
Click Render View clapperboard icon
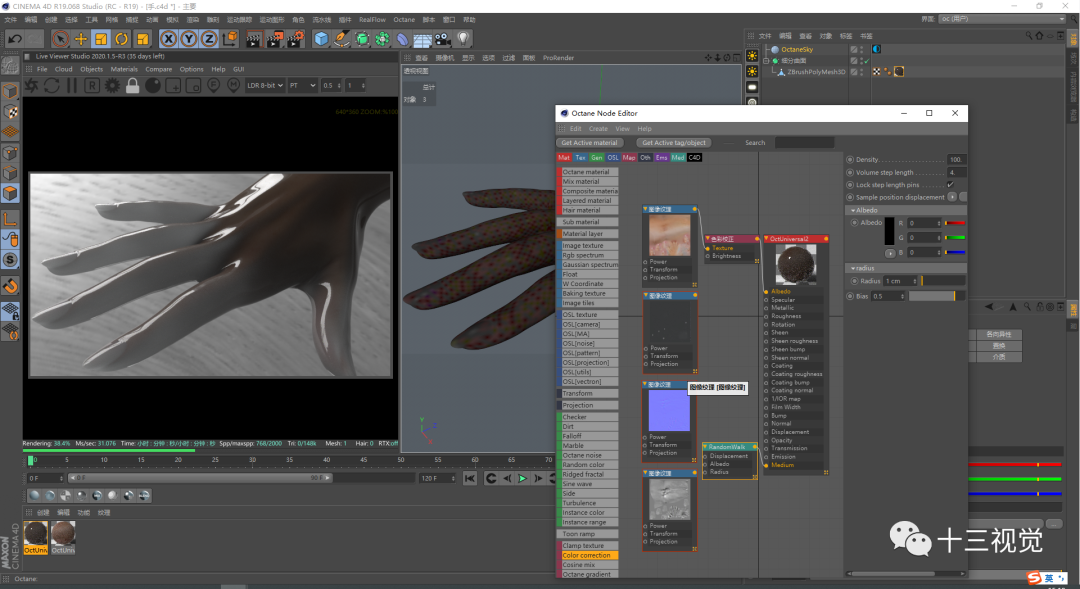pos(254,39)
